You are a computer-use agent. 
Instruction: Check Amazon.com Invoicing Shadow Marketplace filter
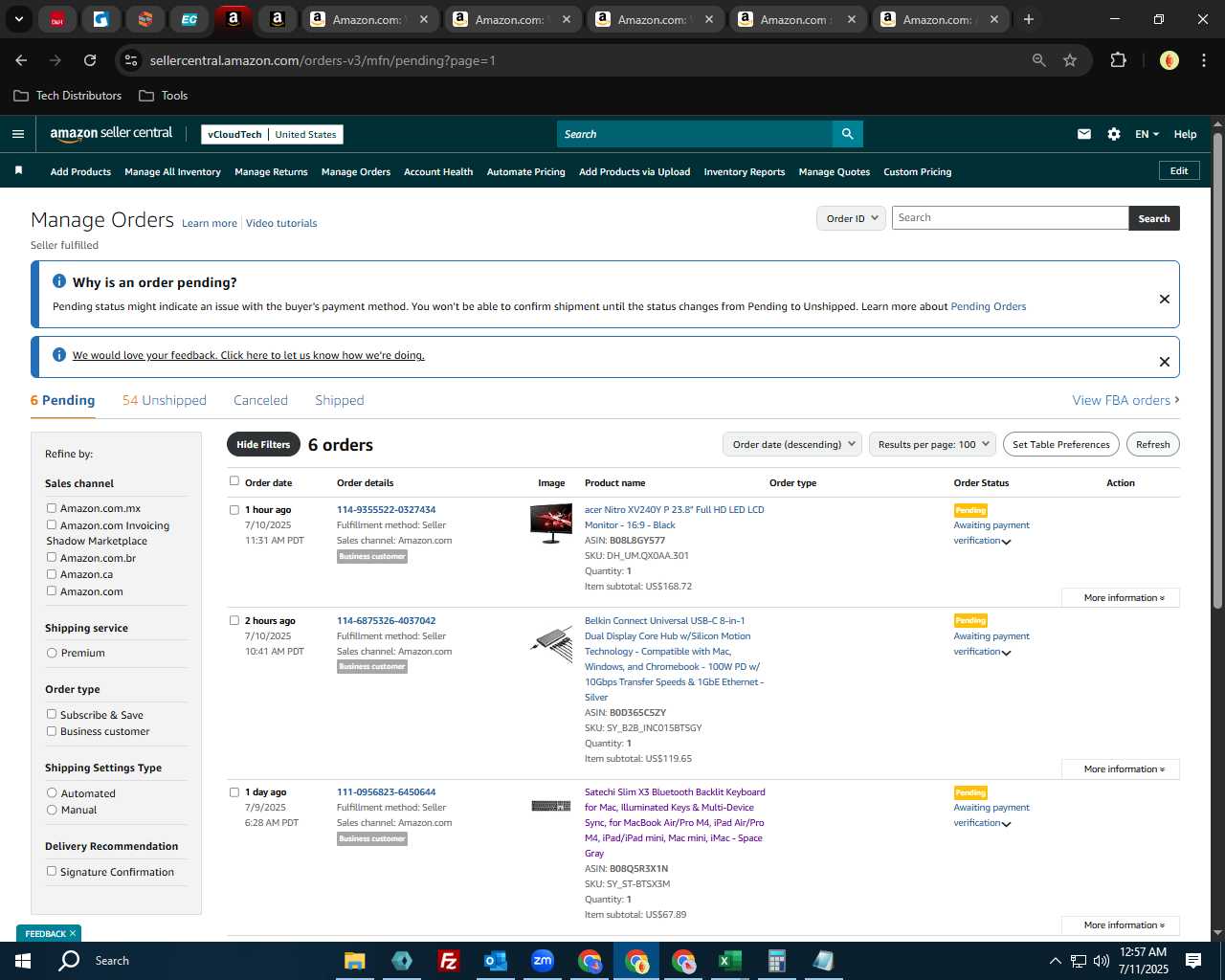click(x=52, y=524)
